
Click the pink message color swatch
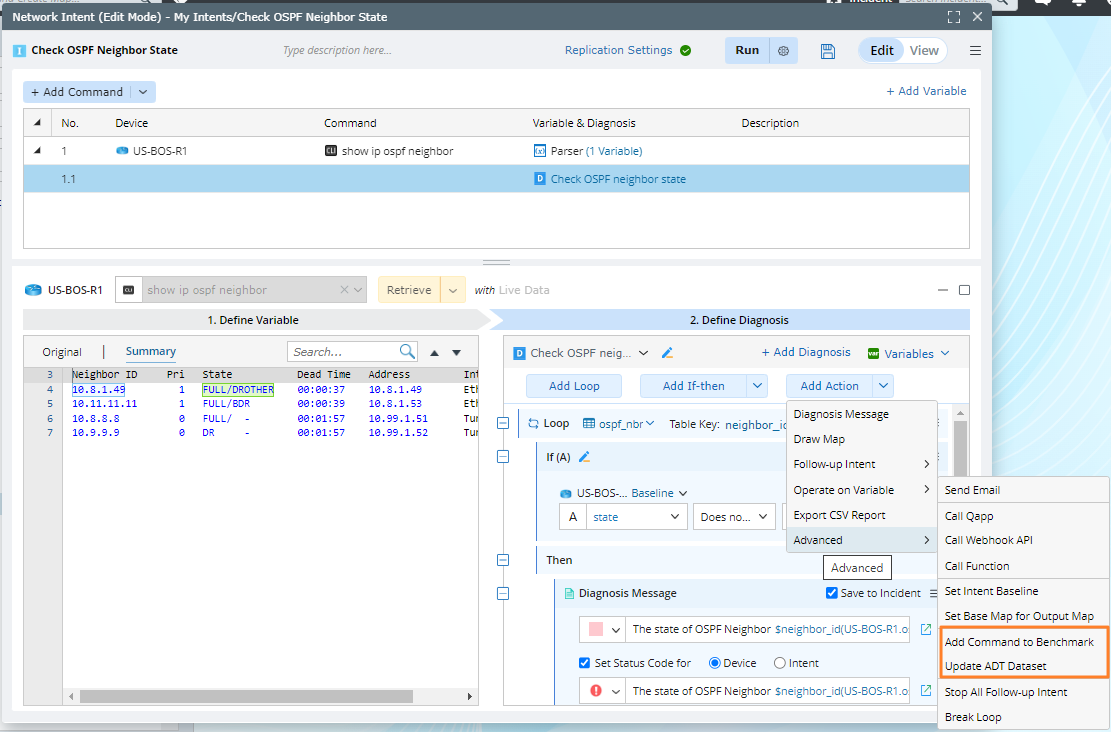[596, 630]
